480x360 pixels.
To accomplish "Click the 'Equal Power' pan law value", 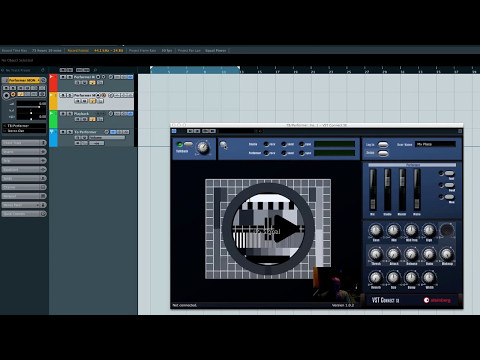I will (216, 50).
